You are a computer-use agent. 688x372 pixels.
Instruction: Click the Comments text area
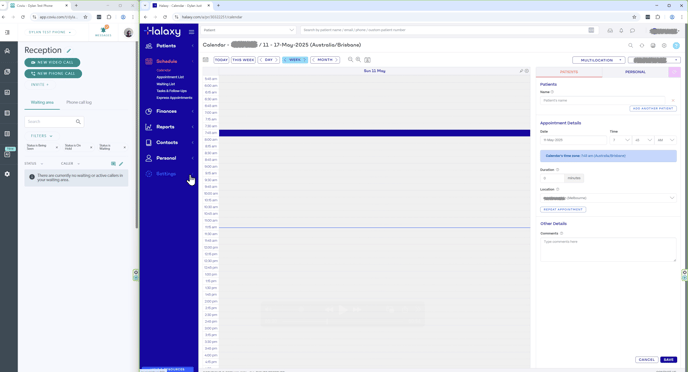608,249
